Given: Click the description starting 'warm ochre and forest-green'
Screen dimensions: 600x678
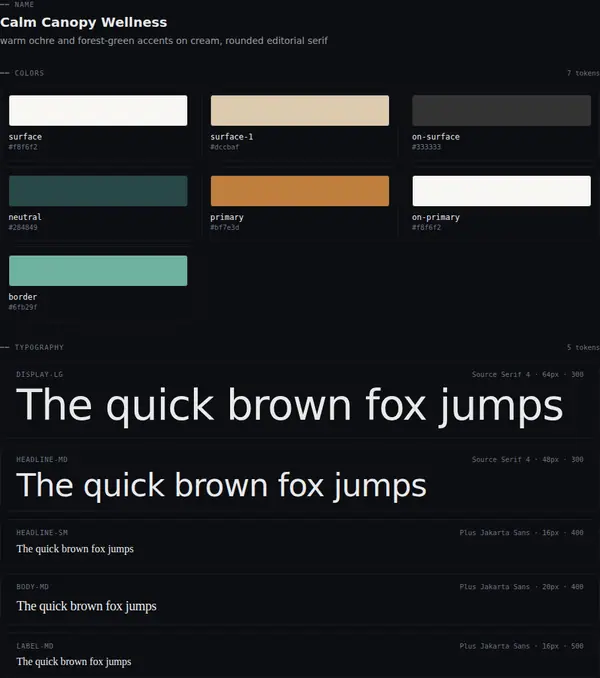Looking at the screenshot, I should point(164,41).
